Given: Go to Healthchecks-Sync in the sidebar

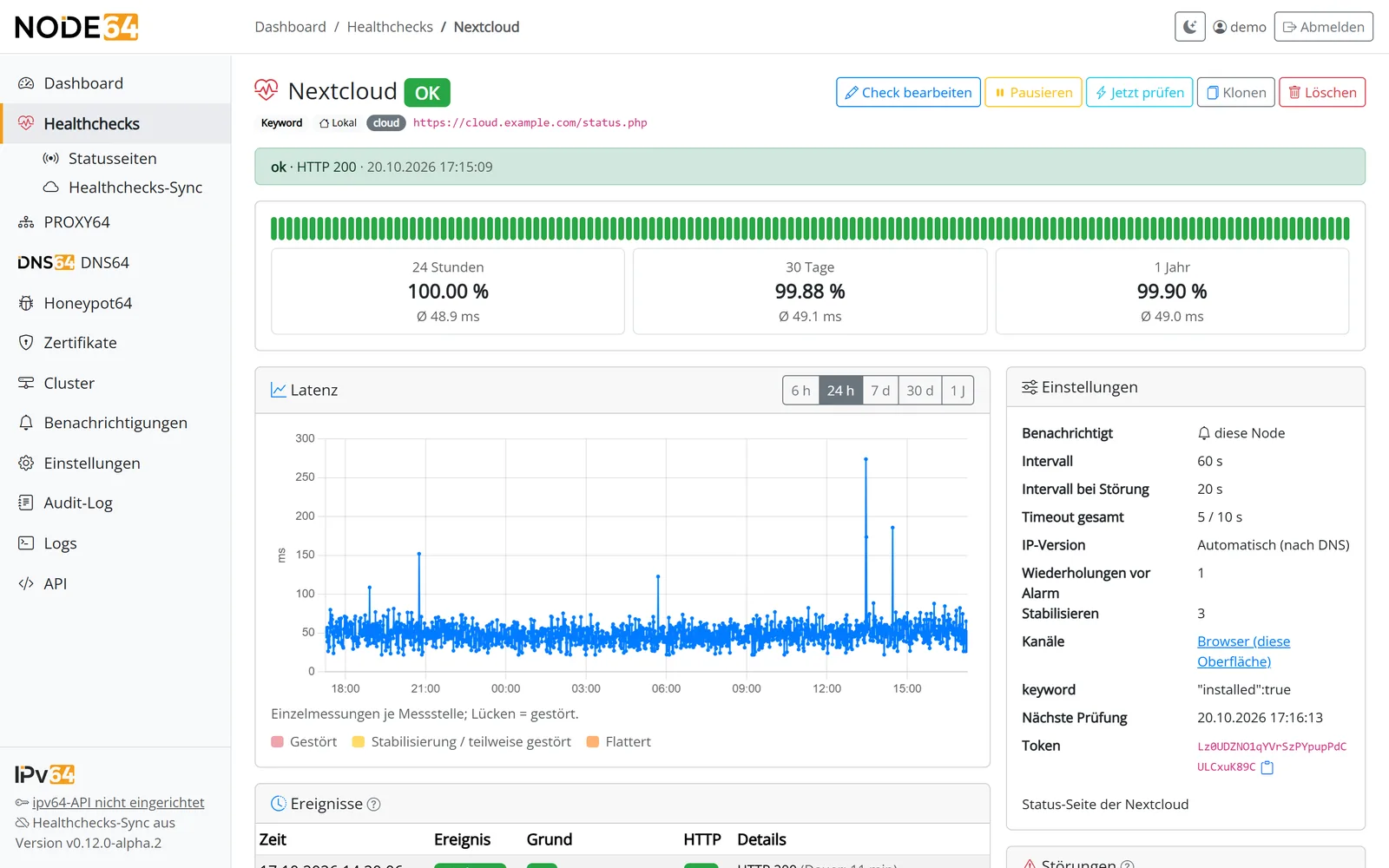Looking at the screenshot, I should tap(115, 187).
